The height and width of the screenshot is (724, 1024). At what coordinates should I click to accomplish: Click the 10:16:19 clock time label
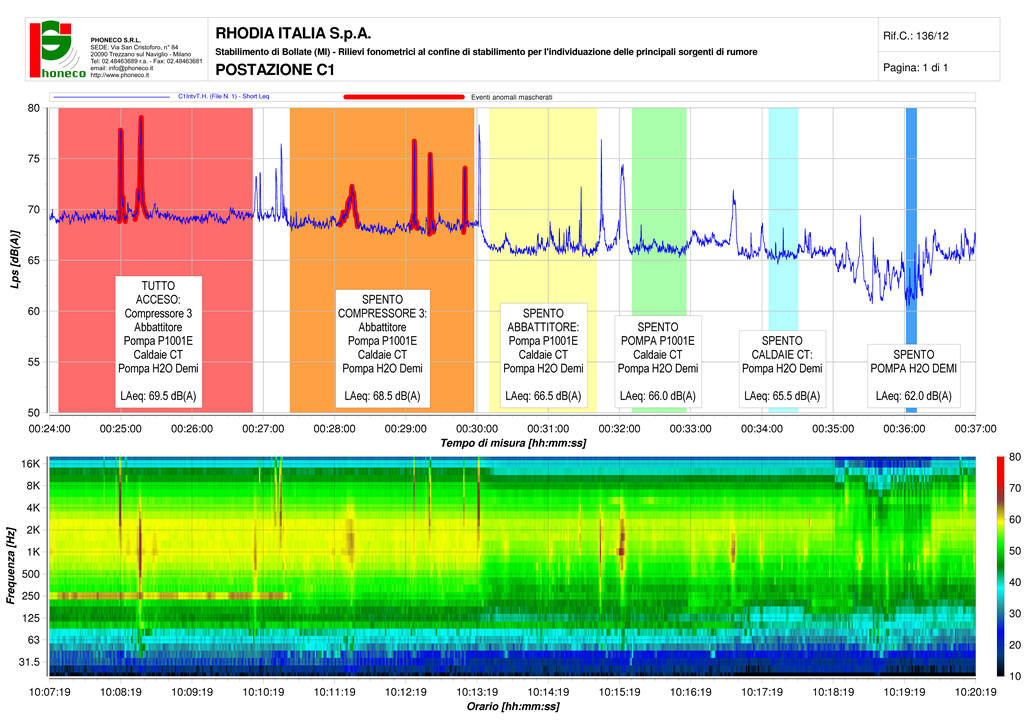point(690,692)
